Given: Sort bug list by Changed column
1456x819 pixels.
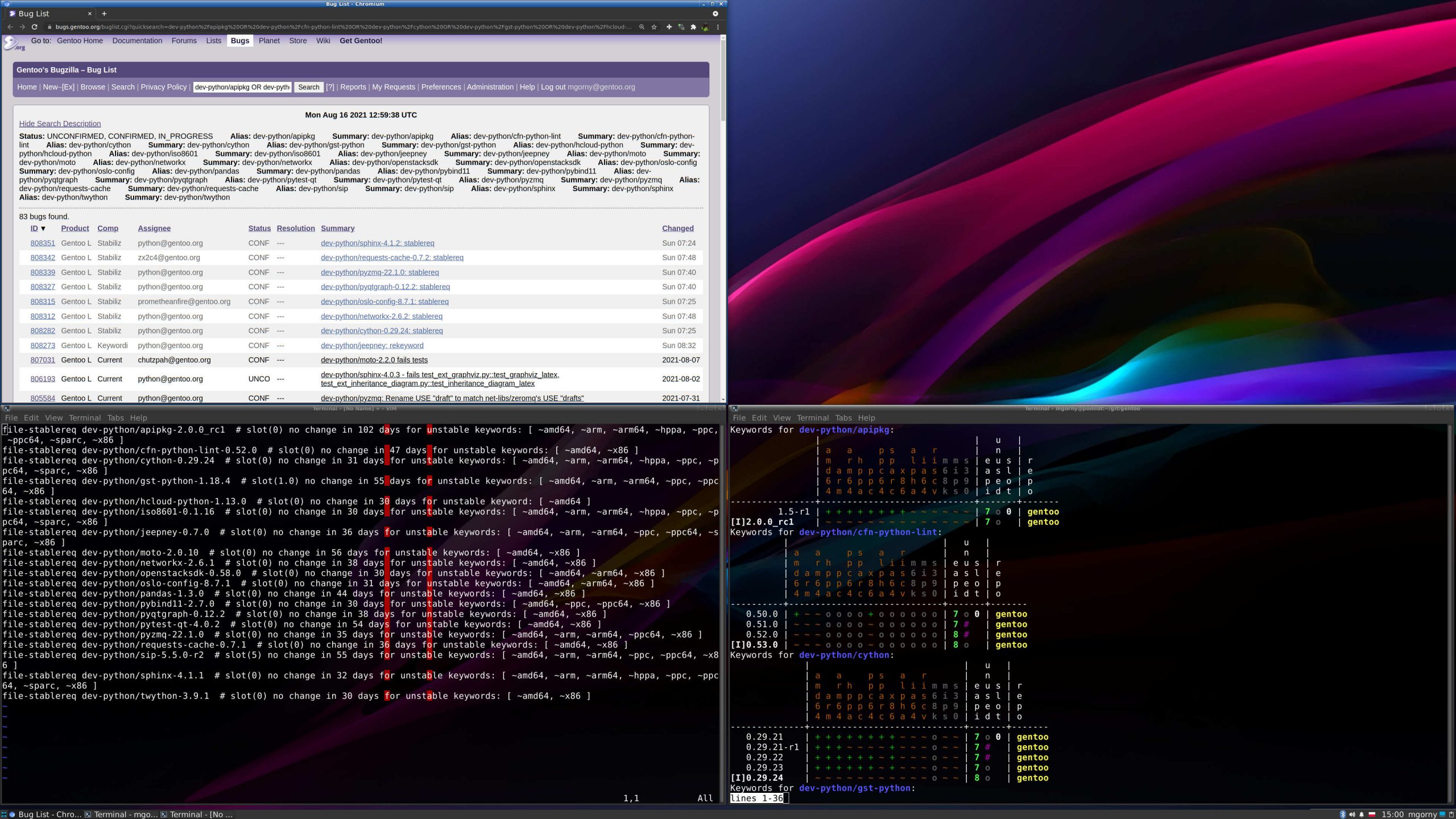Looking at the screenshot, I should click(x=678, y=228).
